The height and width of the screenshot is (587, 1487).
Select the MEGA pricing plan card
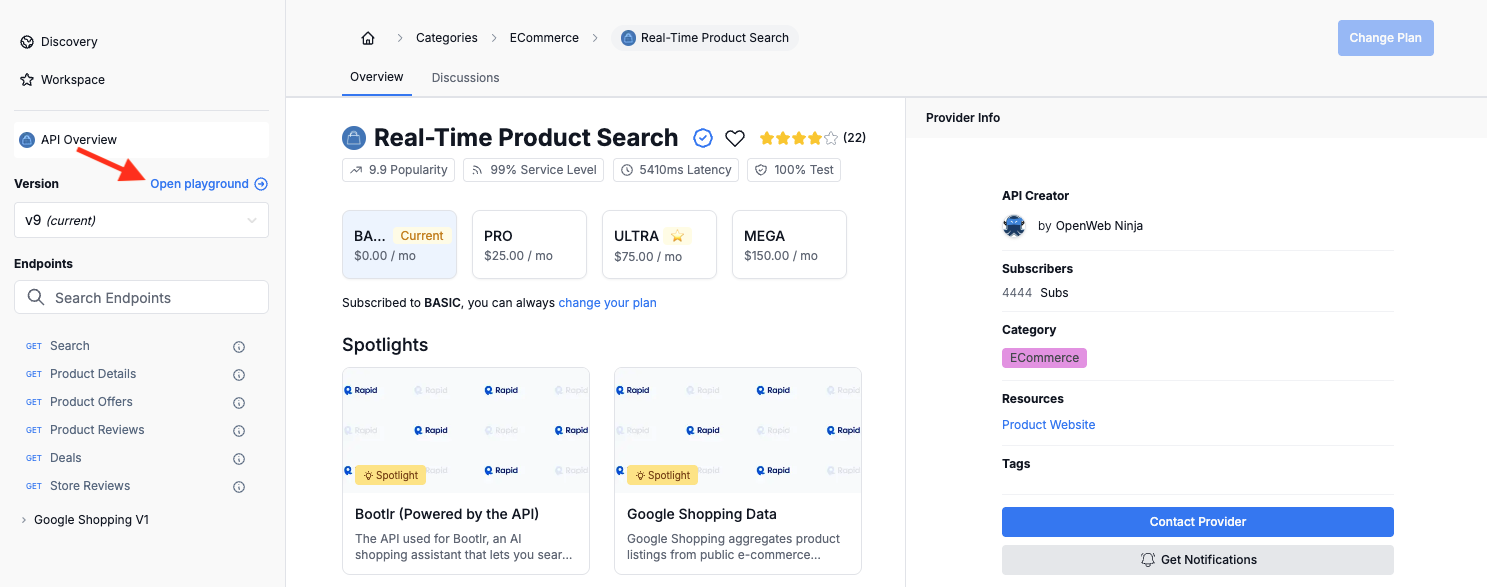point(789,245)
